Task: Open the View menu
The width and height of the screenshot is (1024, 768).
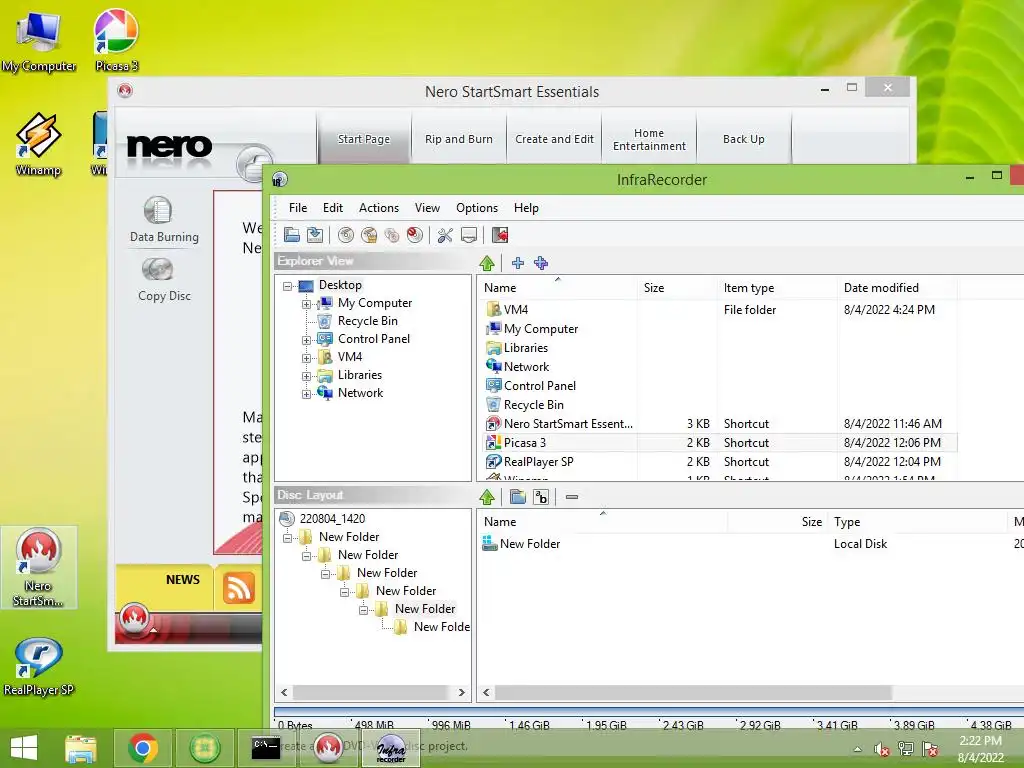Action: pos(427,208)
